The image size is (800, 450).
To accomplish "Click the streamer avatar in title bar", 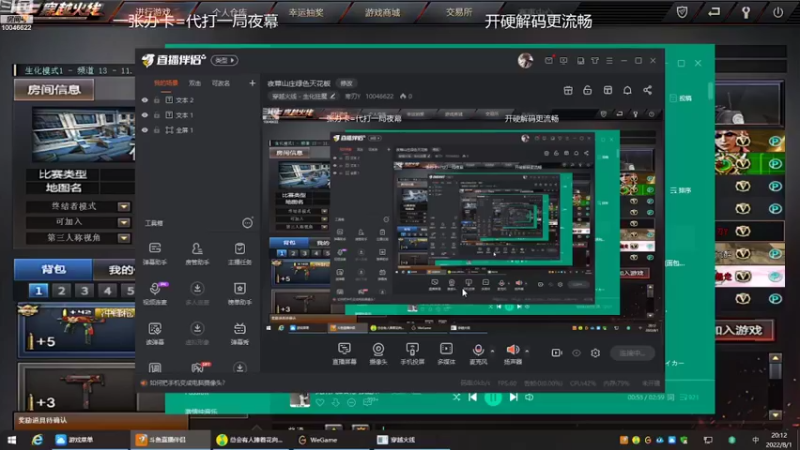I will [525, 60].
